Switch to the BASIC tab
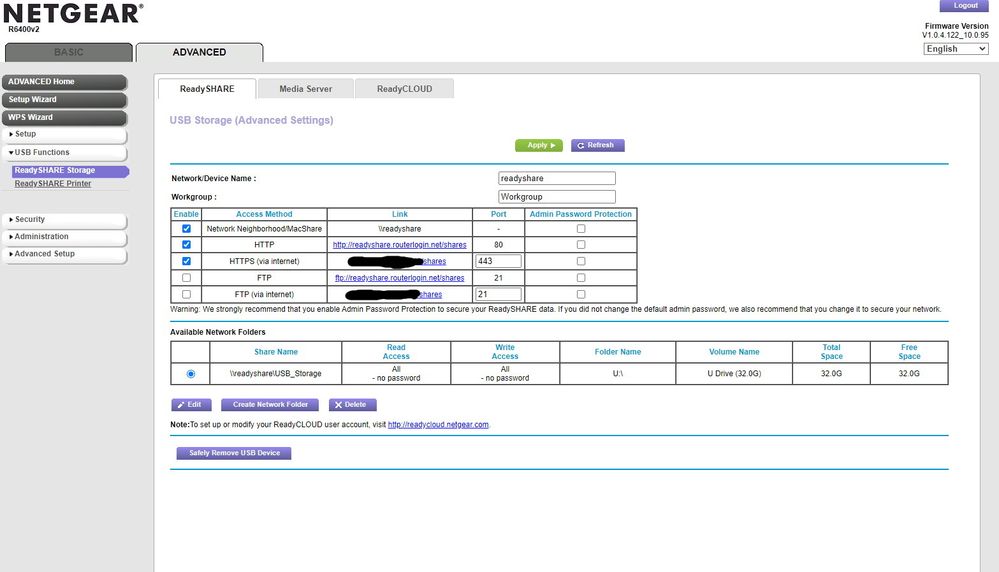Screen dimensions: 999x572 pos(68,52)
